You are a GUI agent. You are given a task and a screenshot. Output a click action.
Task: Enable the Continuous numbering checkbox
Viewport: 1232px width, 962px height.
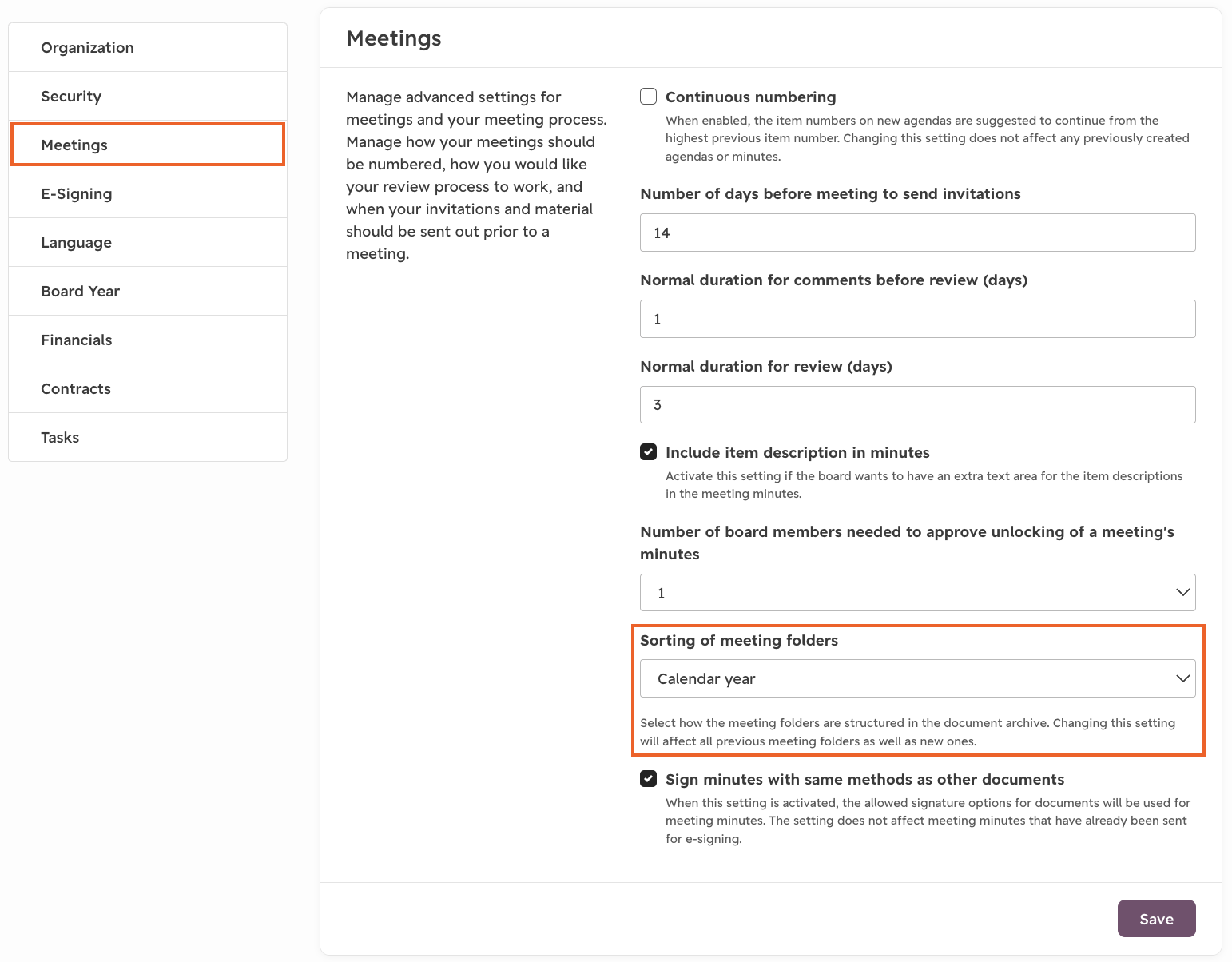tap(649, 97)
